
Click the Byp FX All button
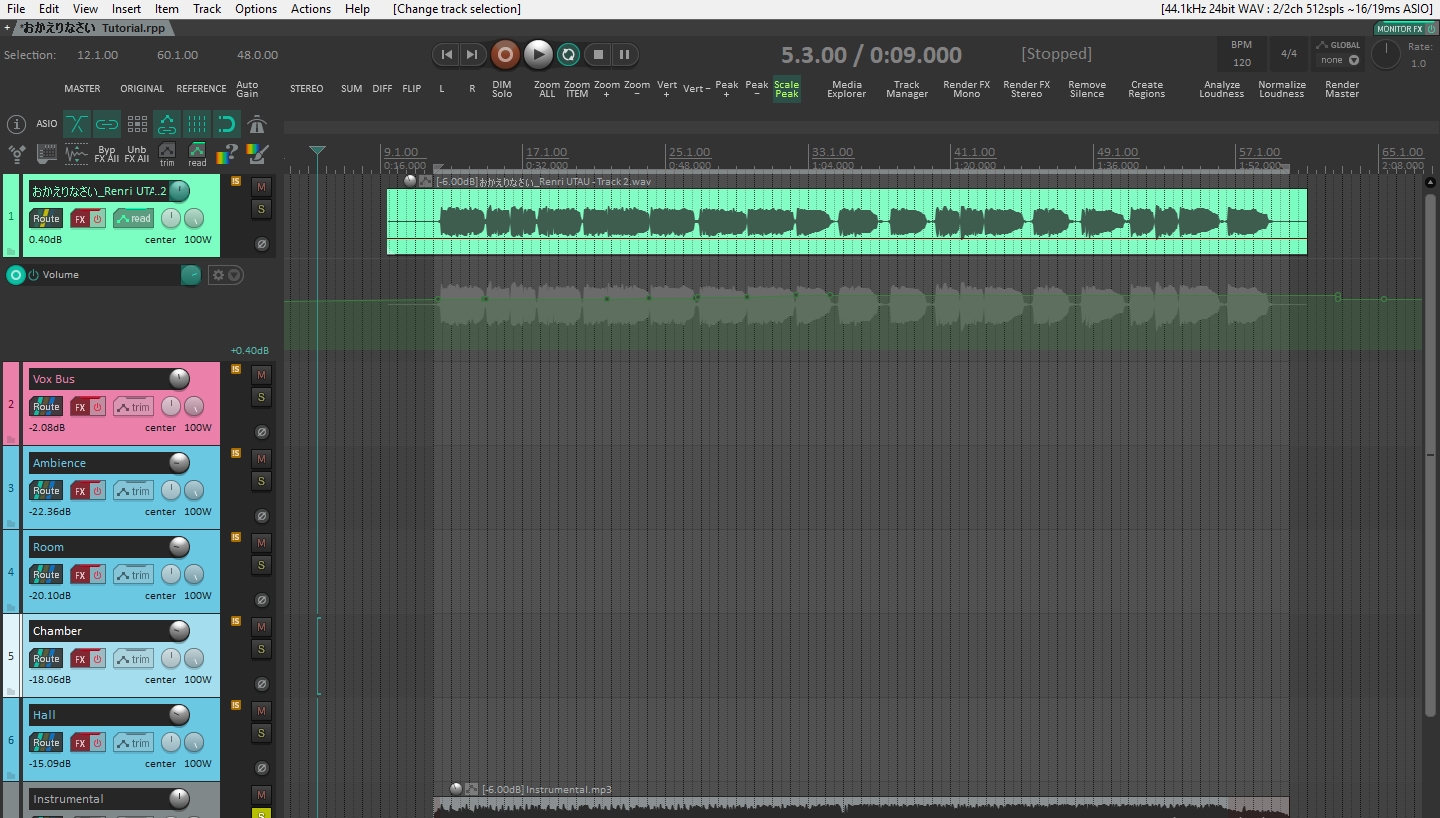coord(107,154)
